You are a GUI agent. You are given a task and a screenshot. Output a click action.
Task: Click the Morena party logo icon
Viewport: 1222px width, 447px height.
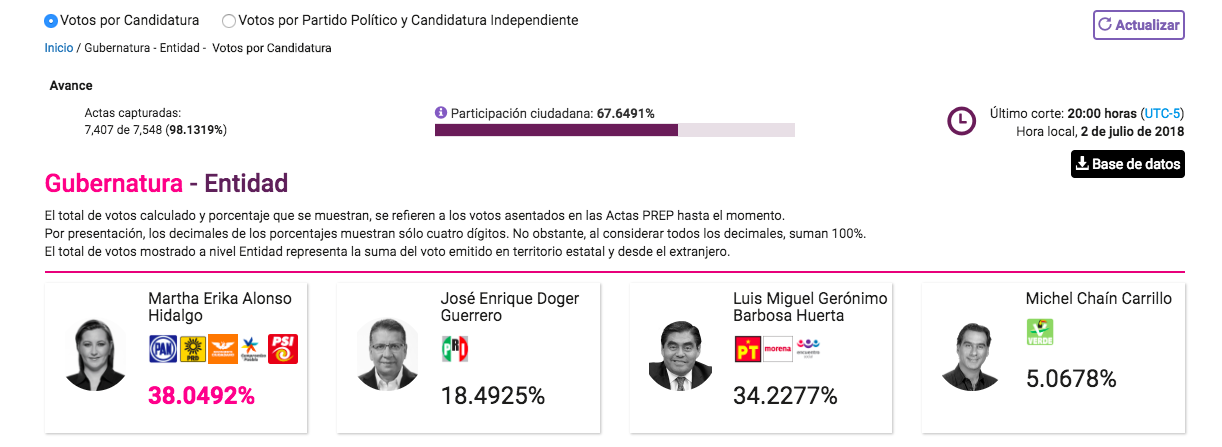[x=777, y=349]
